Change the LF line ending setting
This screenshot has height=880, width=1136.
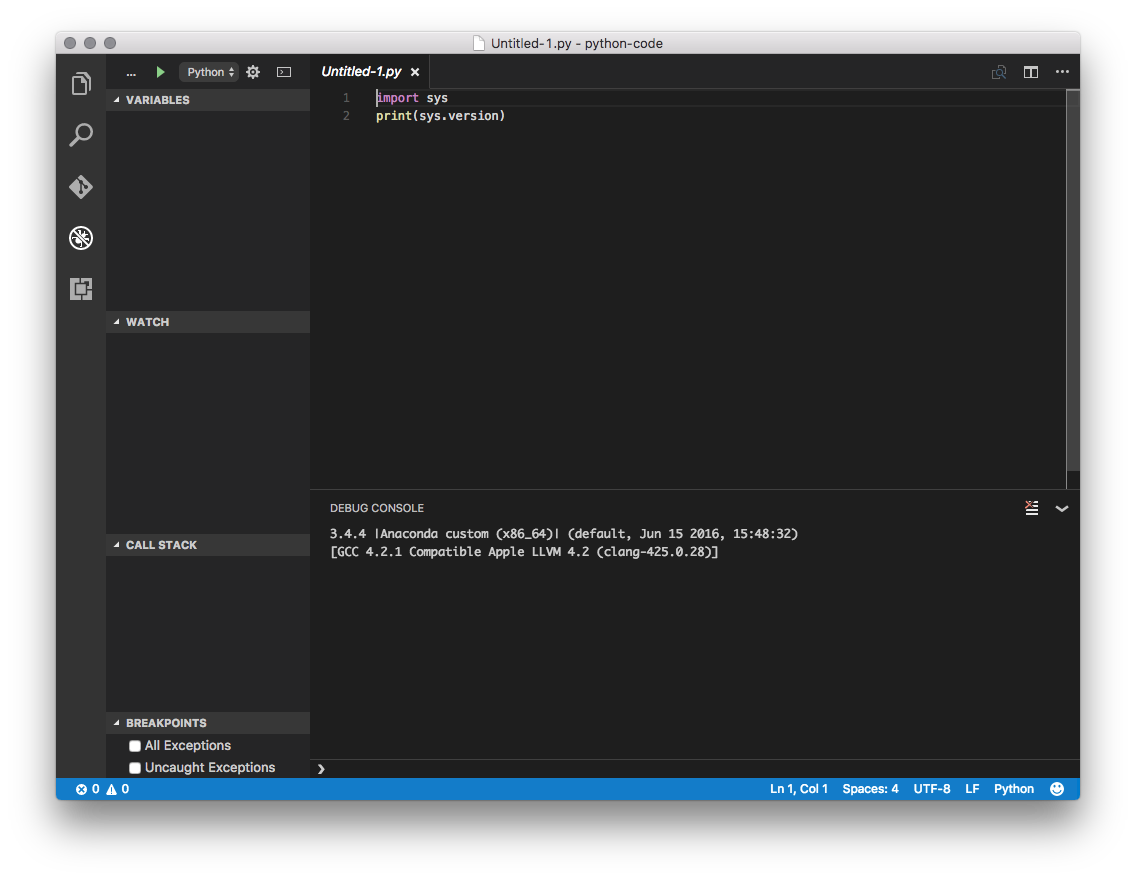(972, 789)
